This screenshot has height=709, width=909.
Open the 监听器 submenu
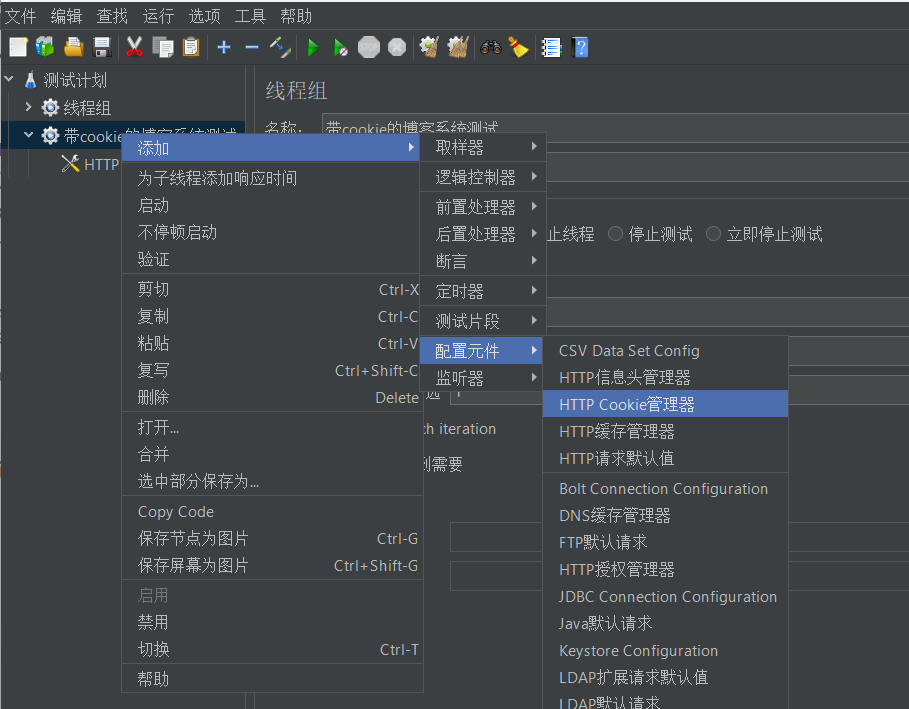483,378
